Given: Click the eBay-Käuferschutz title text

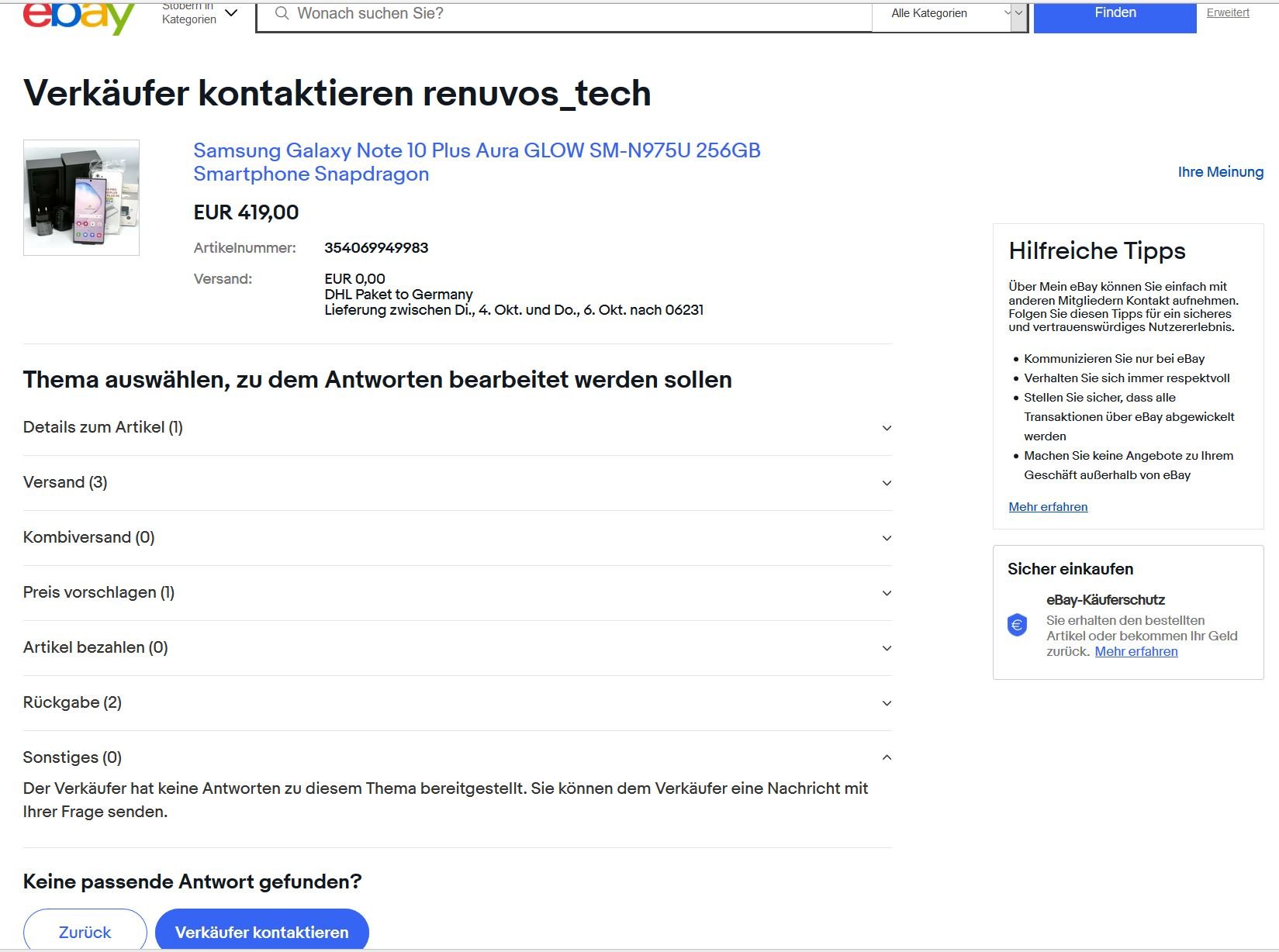Looking at the screenshot, I should [x=1105, y=600].
